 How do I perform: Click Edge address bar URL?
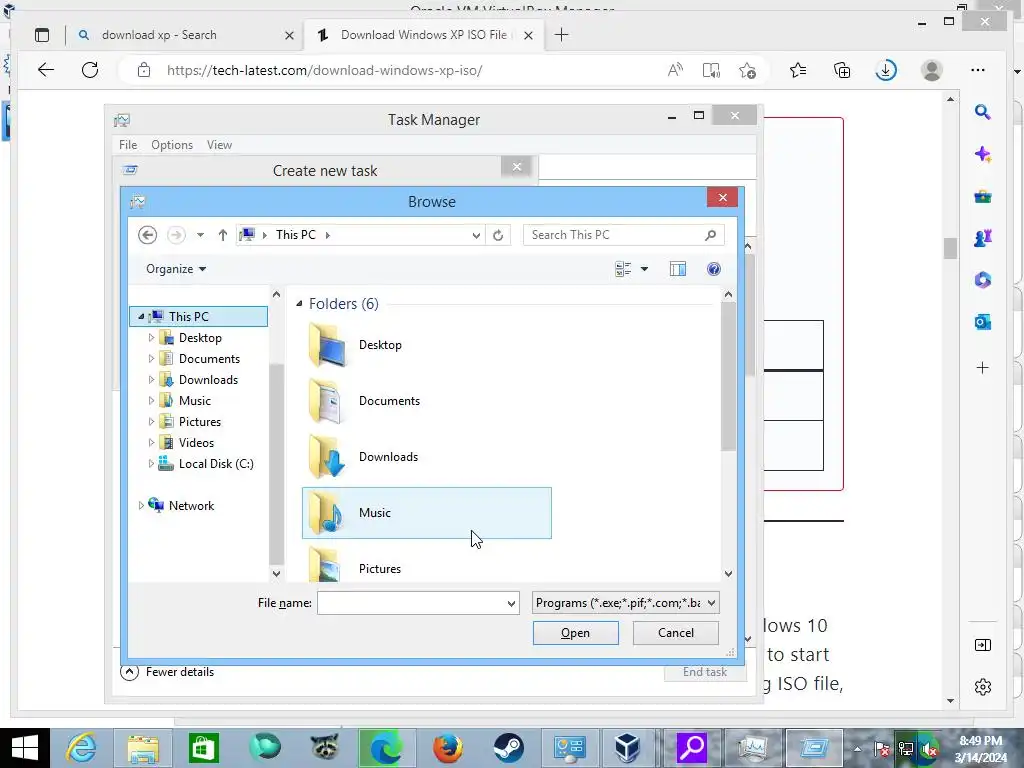click(325, 71)
